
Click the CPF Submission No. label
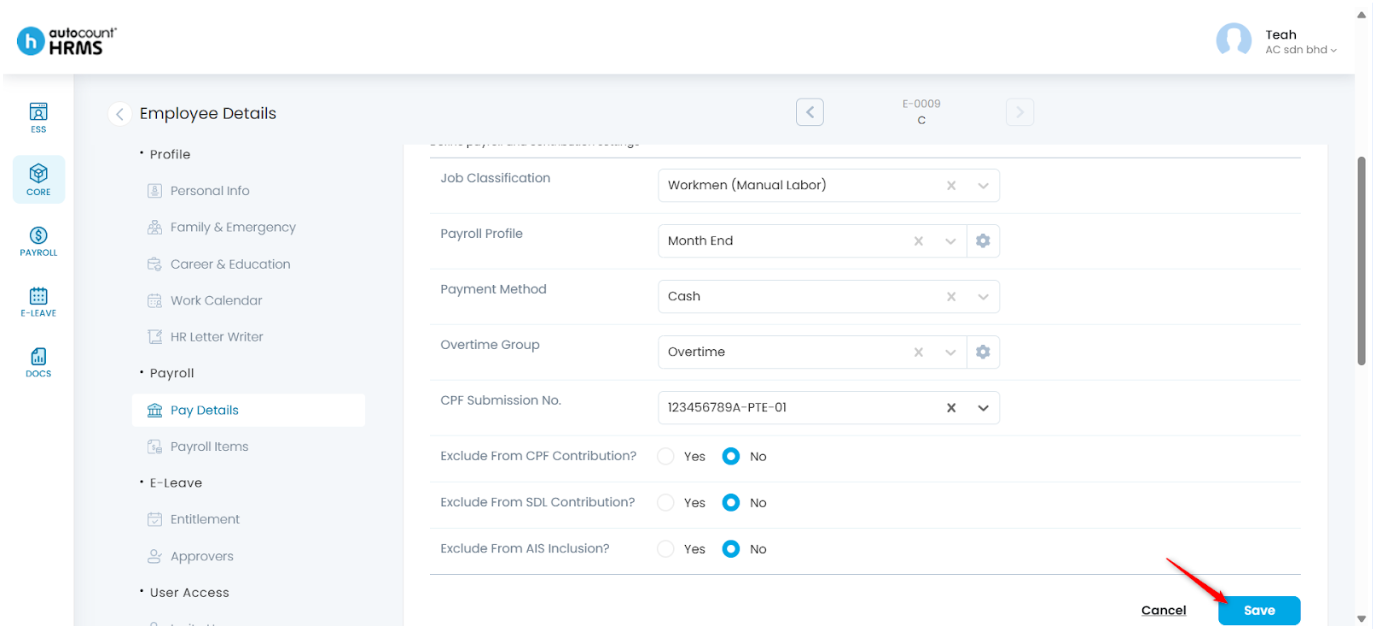click(501, 400)
